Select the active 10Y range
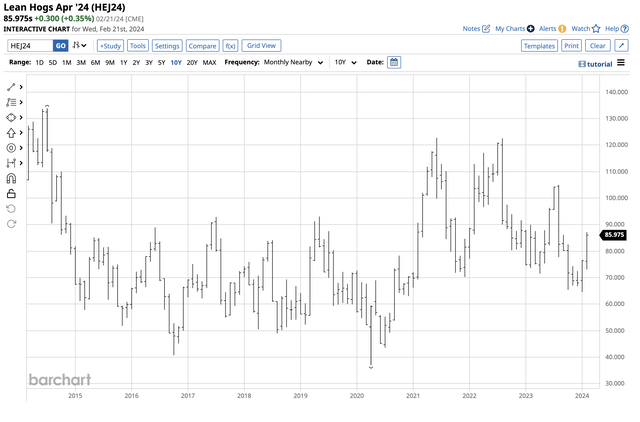This screenshot has width=640, height=422. 176,62
